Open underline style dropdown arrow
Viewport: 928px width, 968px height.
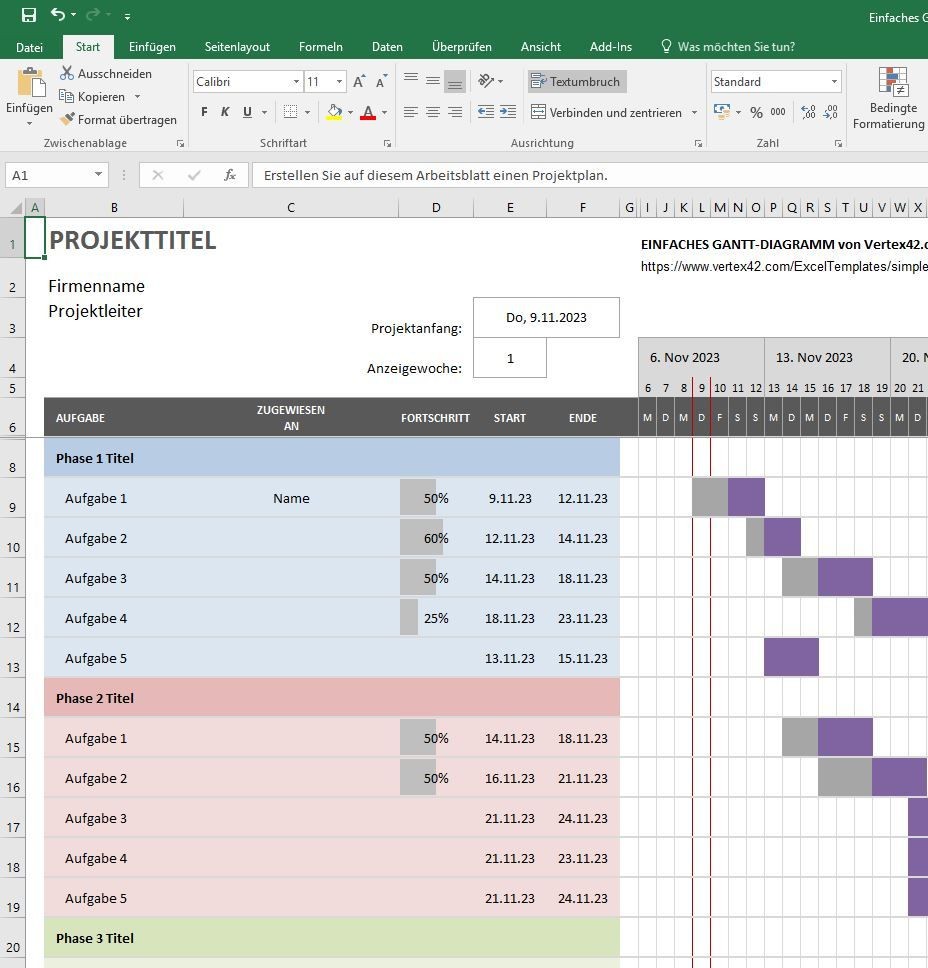(x=264, y=112)
